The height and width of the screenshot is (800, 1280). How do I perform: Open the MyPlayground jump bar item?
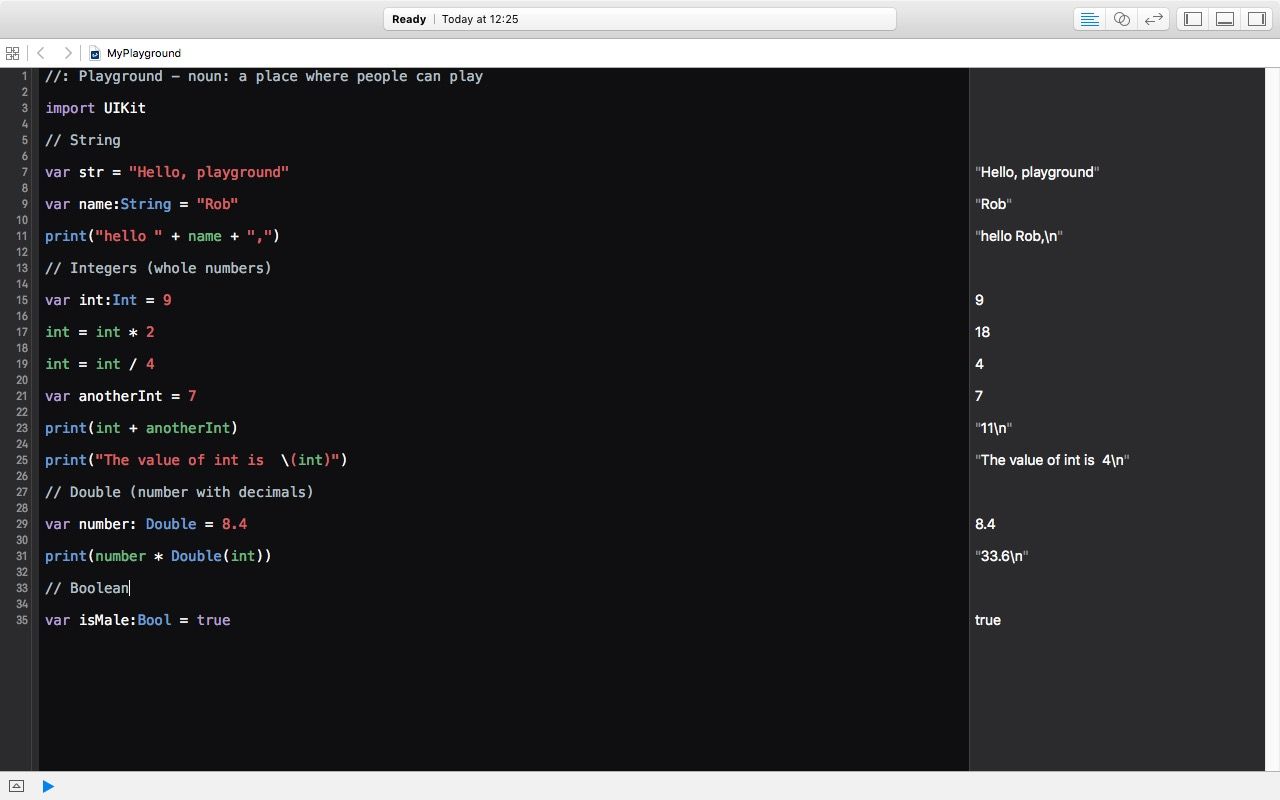(x=143, y=54)
